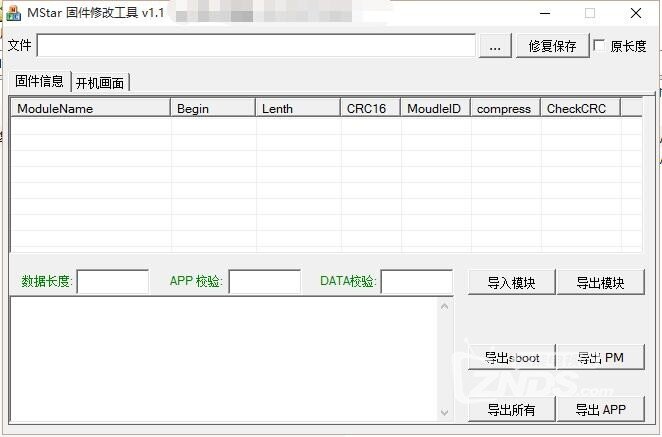
Task: Click the 导出sboot button
Action: coord(511,357)
